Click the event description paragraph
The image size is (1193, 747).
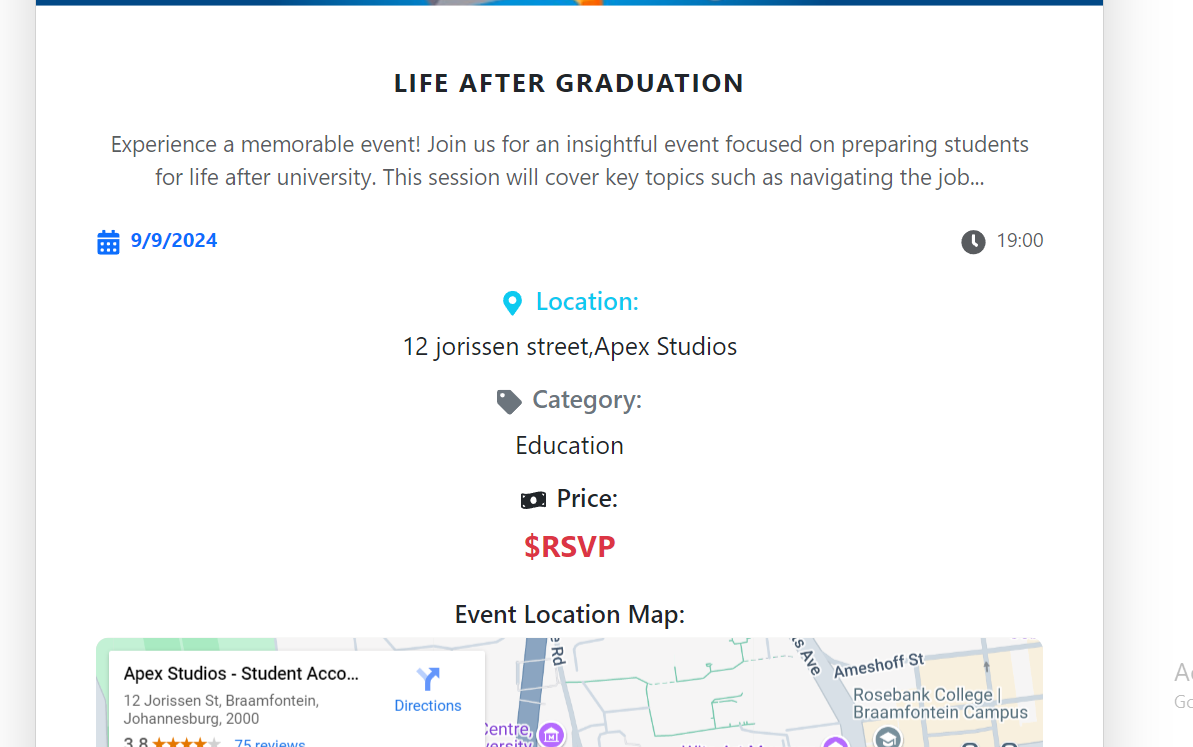click(x=569, y=161)
